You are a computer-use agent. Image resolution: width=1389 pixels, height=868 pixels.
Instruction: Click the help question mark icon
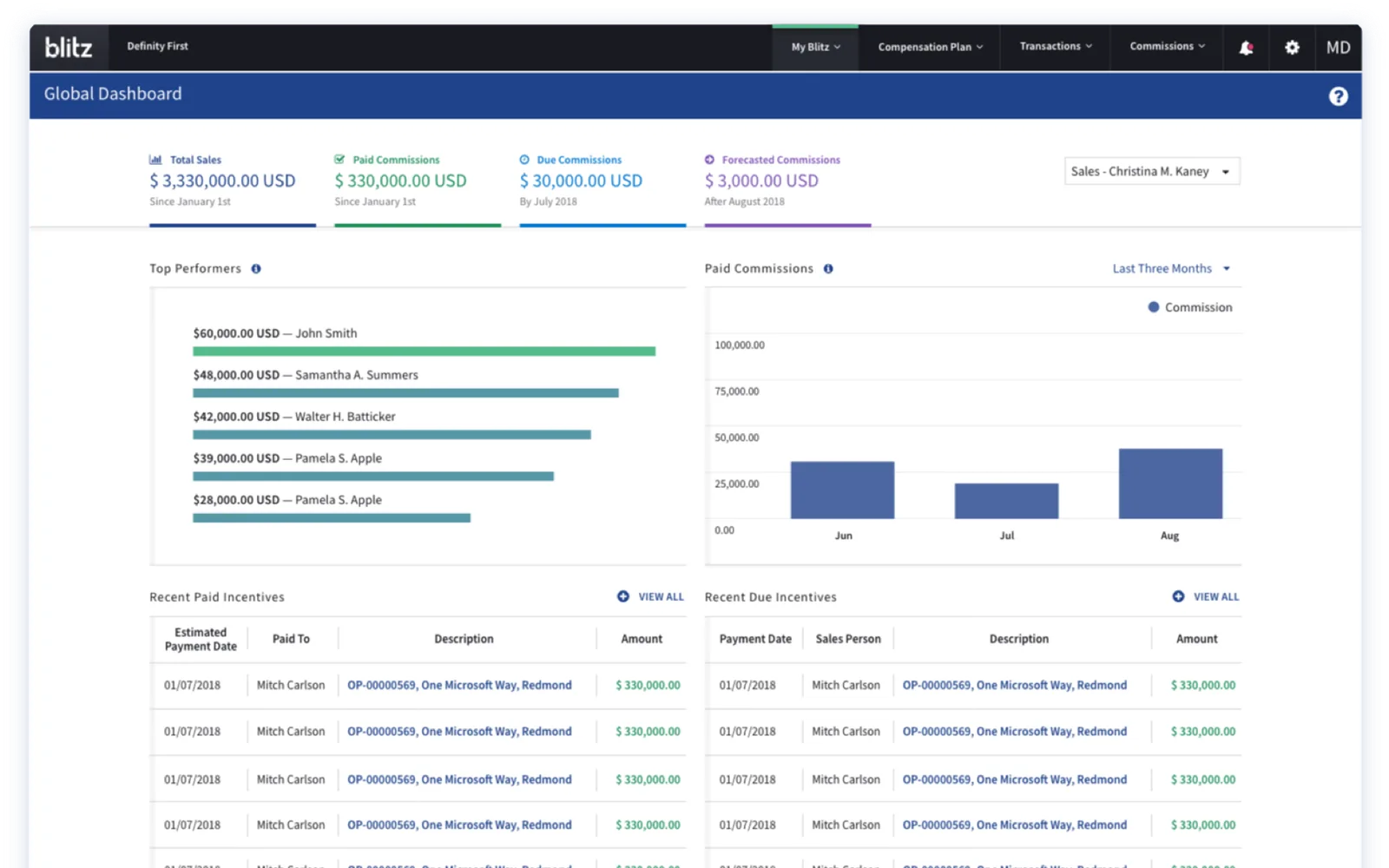[x=1338, y=96]
